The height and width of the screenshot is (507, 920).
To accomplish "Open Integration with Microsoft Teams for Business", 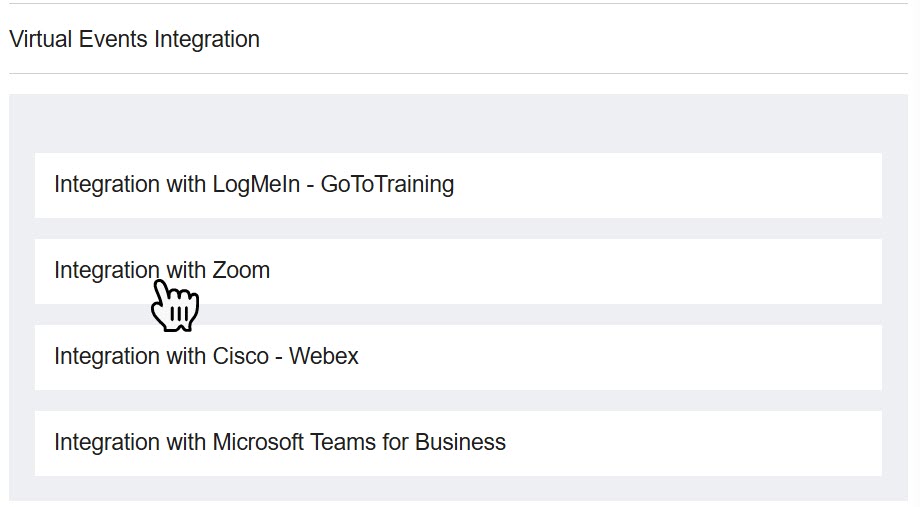I will coord(458,443).
